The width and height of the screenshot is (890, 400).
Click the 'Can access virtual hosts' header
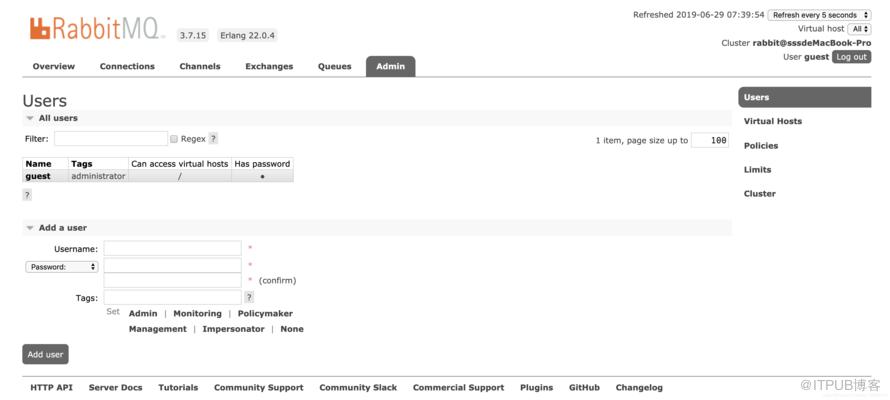tap(179, 164)
